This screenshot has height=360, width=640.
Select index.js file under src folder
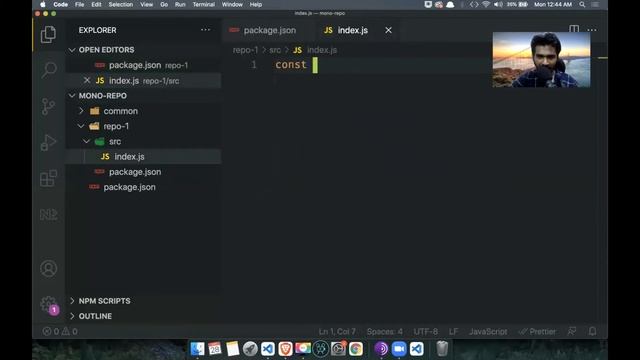point(144,156)
